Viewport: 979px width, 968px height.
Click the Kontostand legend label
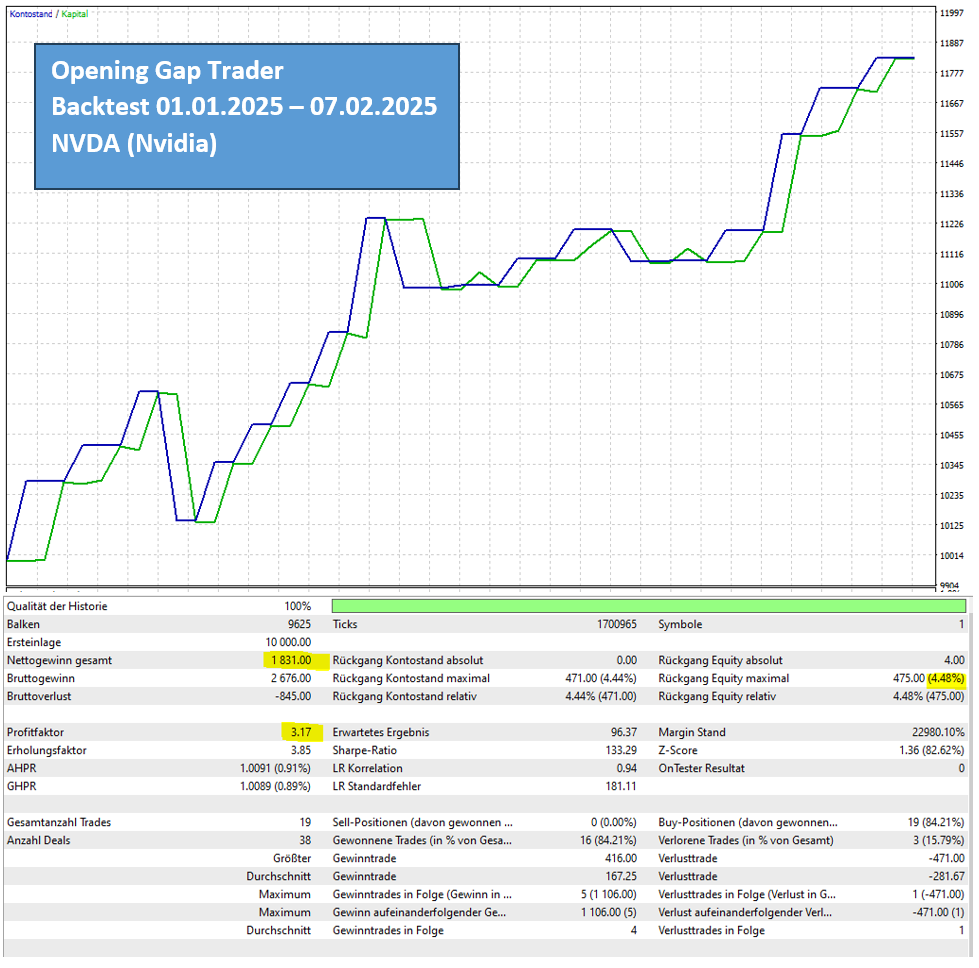31,14
